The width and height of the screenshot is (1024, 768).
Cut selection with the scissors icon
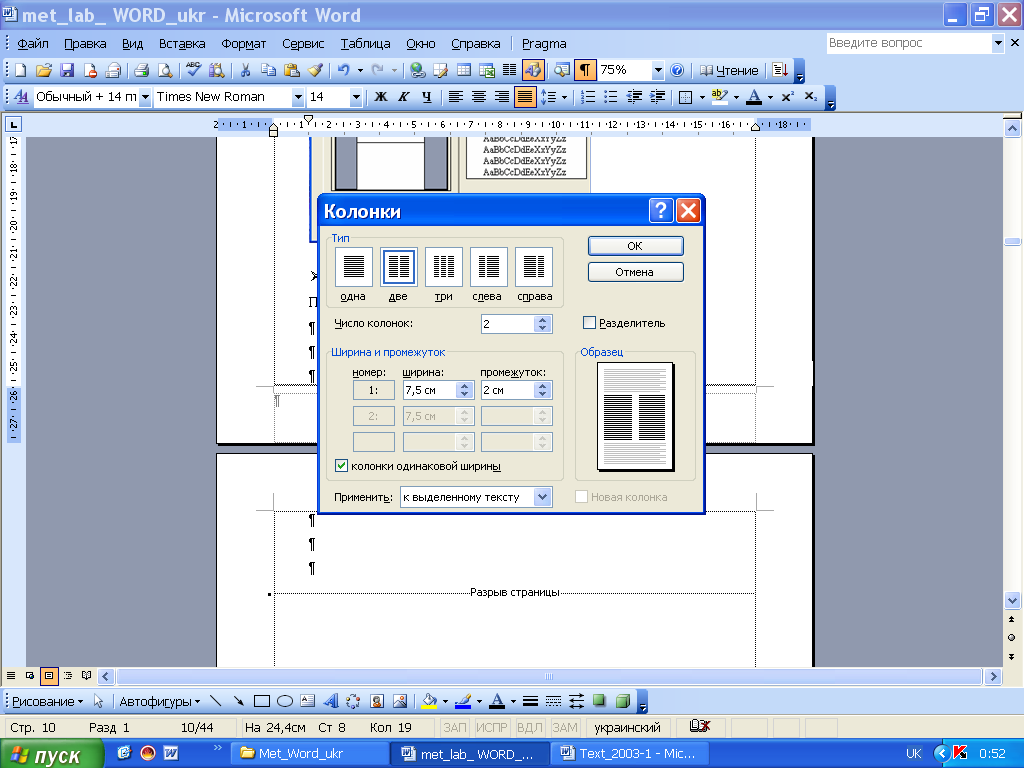[x=246, y=70]
